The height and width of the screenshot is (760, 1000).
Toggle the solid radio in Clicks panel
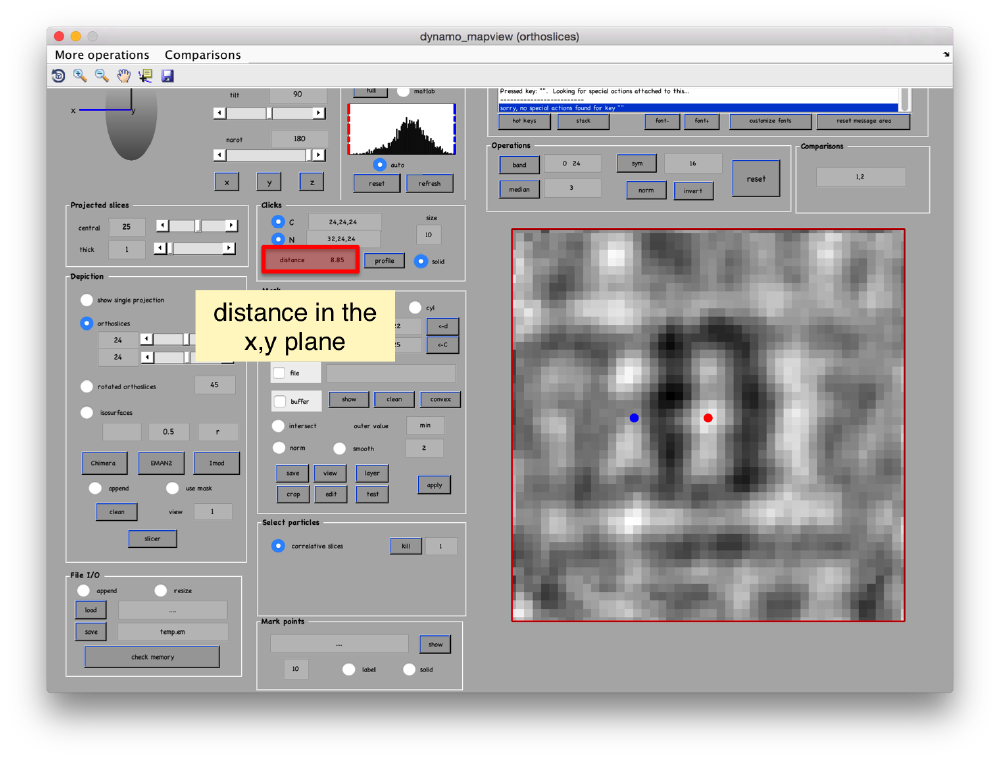pyautogui.click(x=421, y=261)
